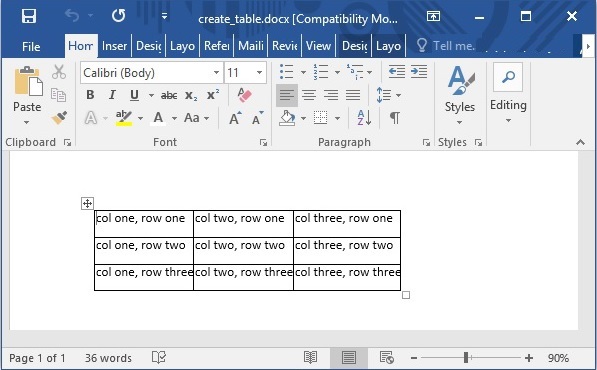Apply multilevel list formatting
This screenshot has height=370, width=597.
(x=354, y=72)
